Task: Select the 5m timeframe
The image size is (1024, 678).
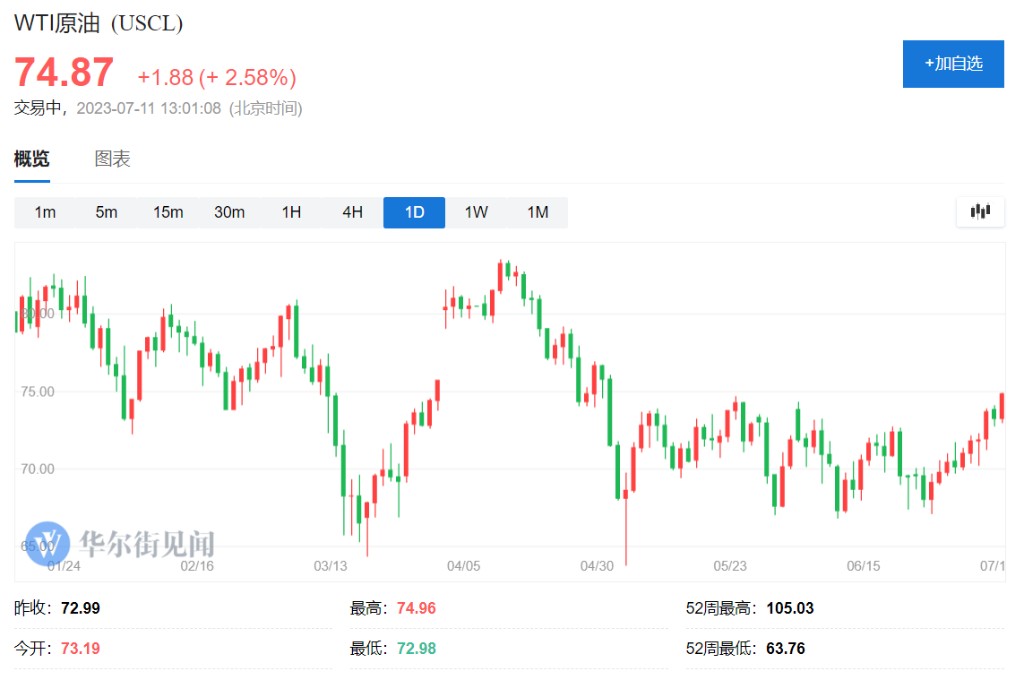Action: (x=106, y=212)
